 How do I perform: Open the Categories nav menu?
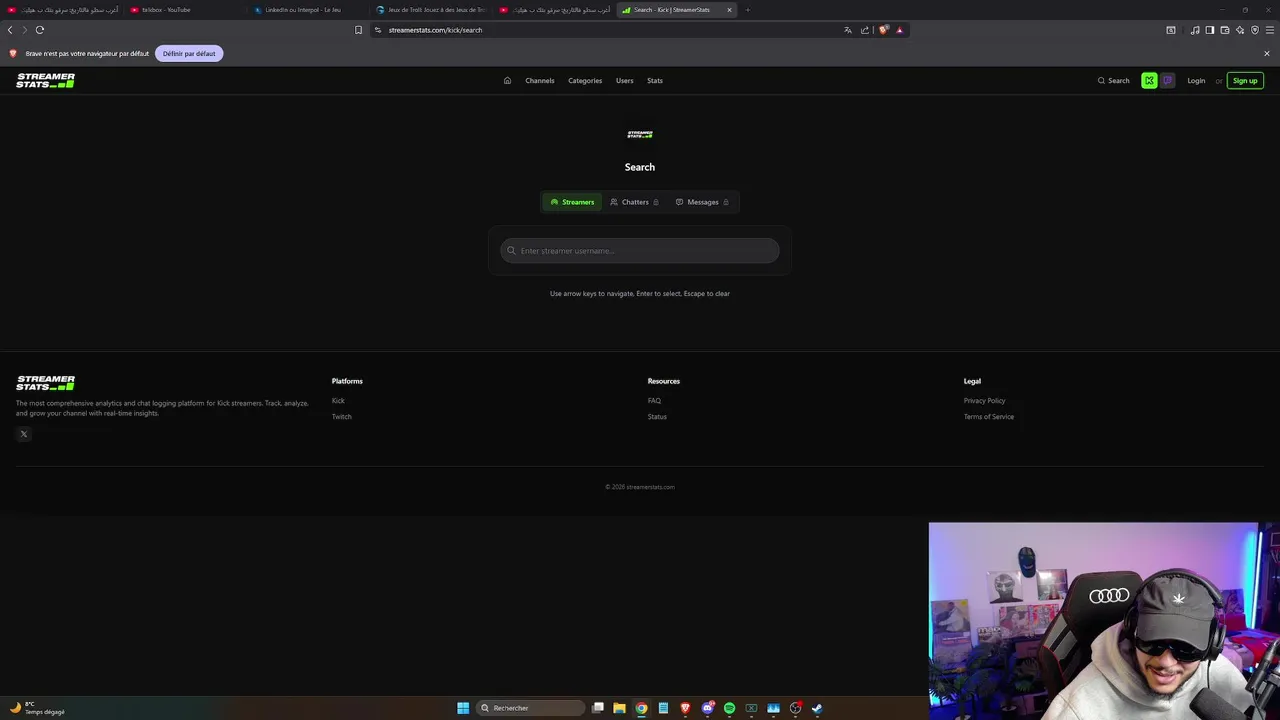[585, 81]
